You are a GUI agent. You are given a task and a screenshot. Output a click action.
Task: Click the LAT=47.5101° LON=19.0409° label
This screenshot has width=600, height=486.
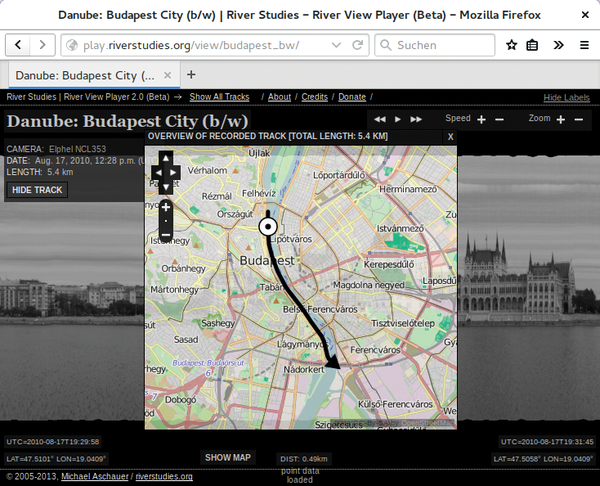click(56, 458)
